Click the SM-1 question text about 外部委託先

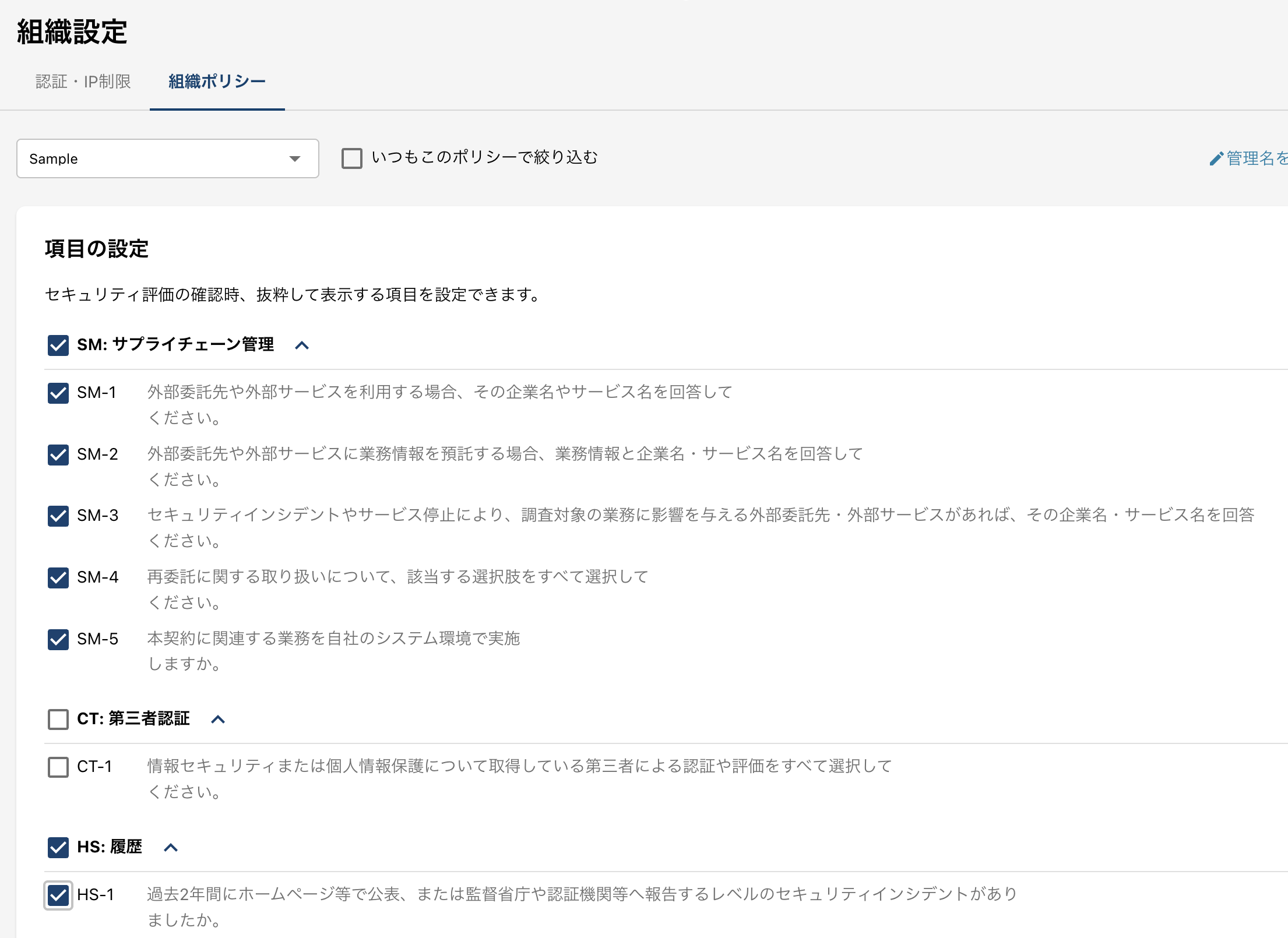[439, 404]
